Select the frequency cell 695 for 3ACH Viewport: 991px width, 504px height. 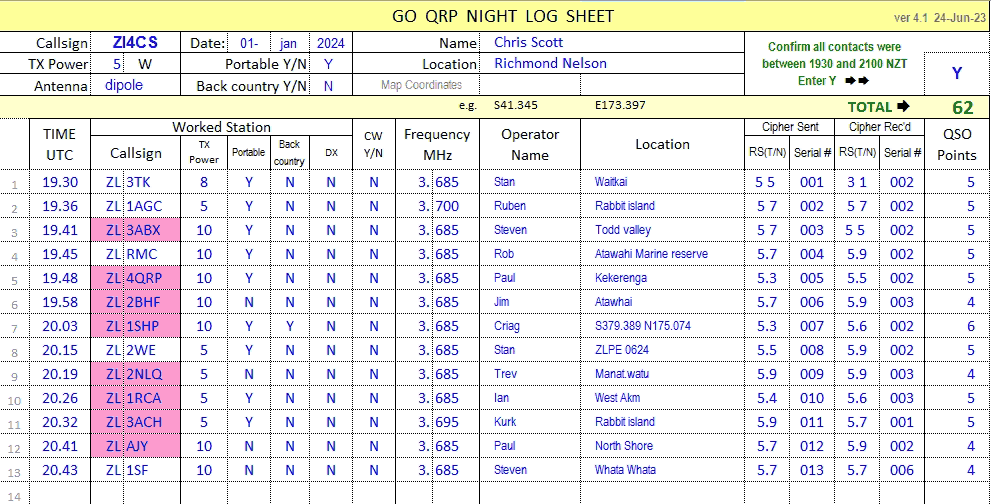pyautogui.click(x=456, y=422)
